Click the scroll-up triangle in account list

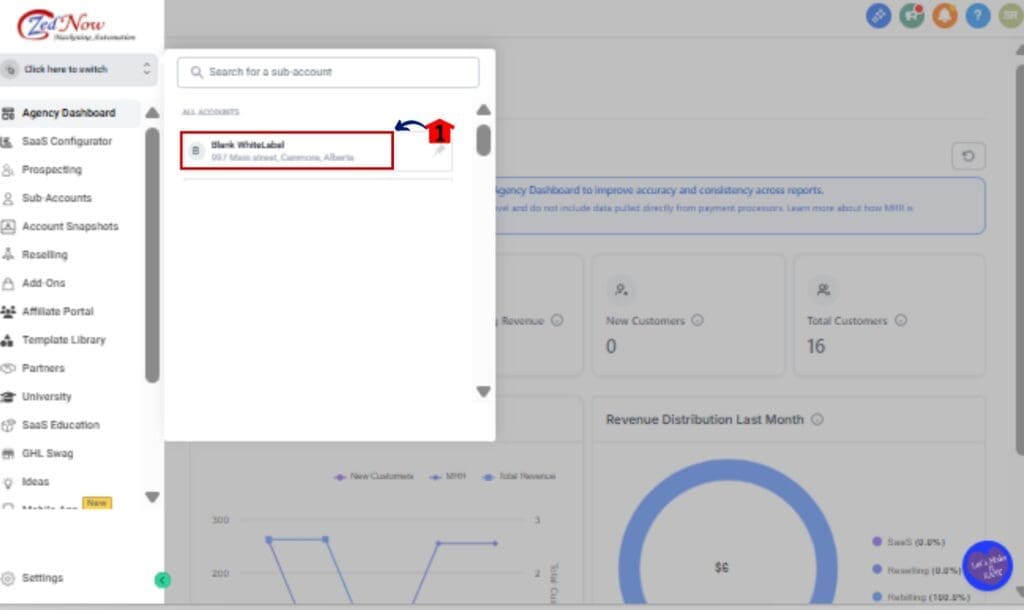tap(483, 110)
